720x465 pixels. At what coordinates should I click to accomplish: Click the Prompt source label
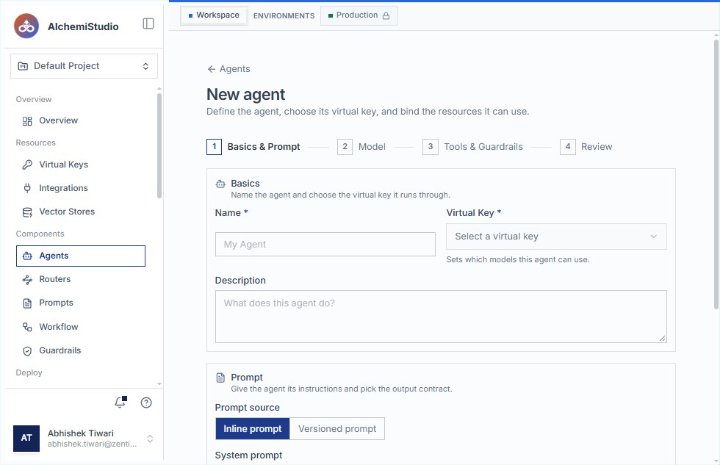[247, 408]
